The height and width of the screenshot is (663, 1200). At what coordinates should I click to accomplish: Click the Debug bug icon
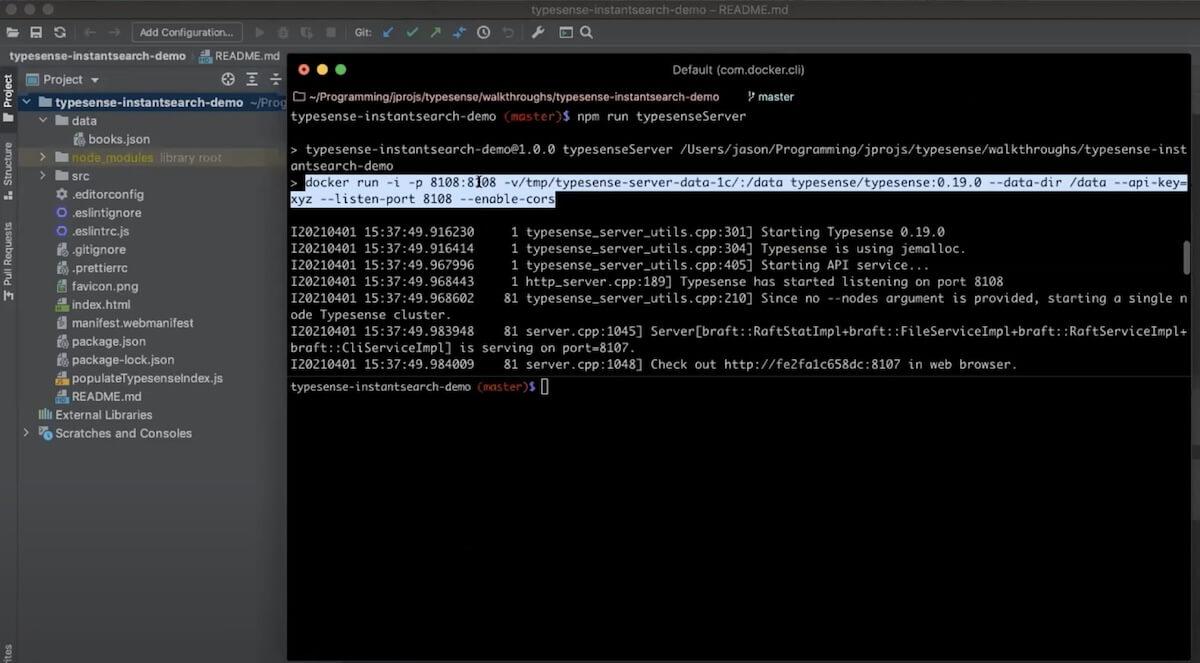pyautogui.click(x=284, y=32)
